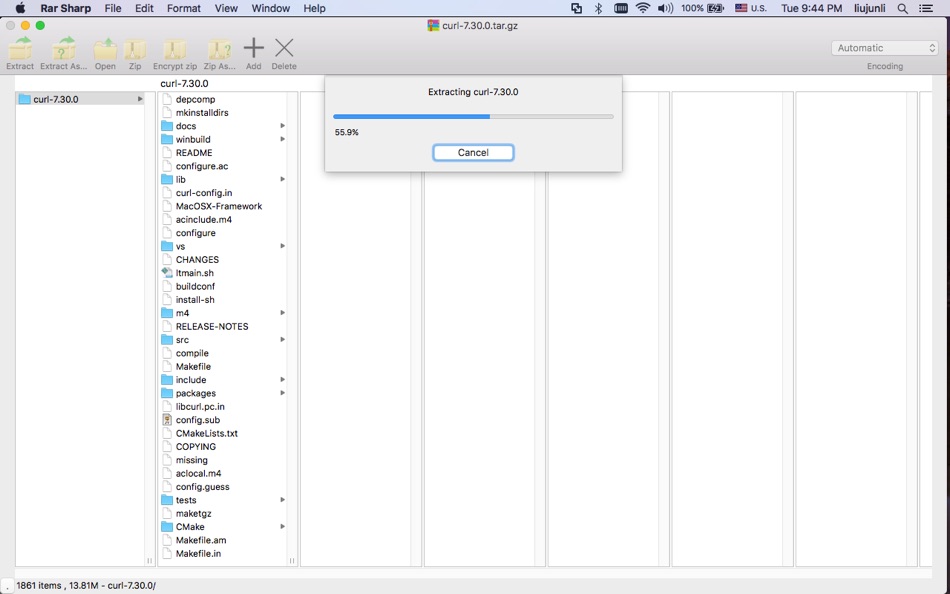The width and height of the screenshot is (950, 594).
Task: Click the Open toolbar icon
Action: click(x=105, y=48)
